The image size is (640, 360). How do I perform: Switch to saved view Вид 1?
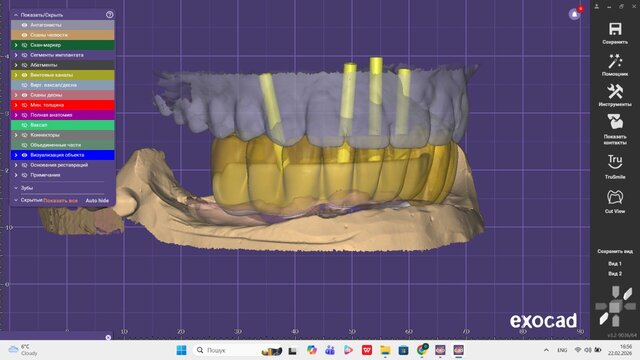tap(615, 264)
